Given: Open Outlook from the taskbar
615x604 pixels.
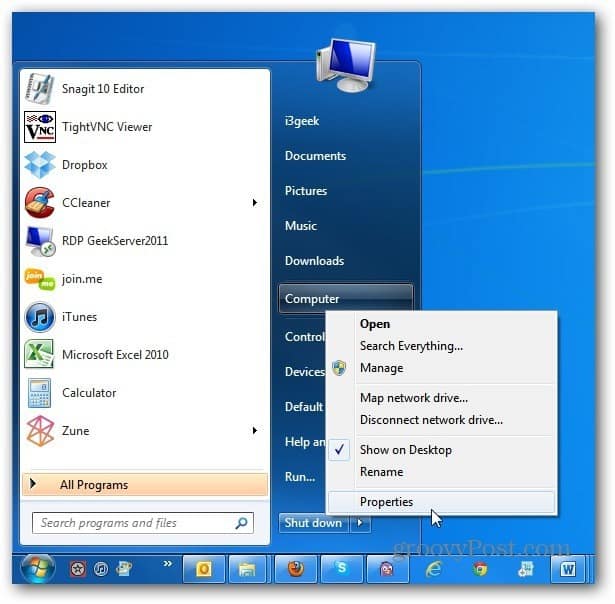Looking at the screenshot, I should click(x=204, y=568).
